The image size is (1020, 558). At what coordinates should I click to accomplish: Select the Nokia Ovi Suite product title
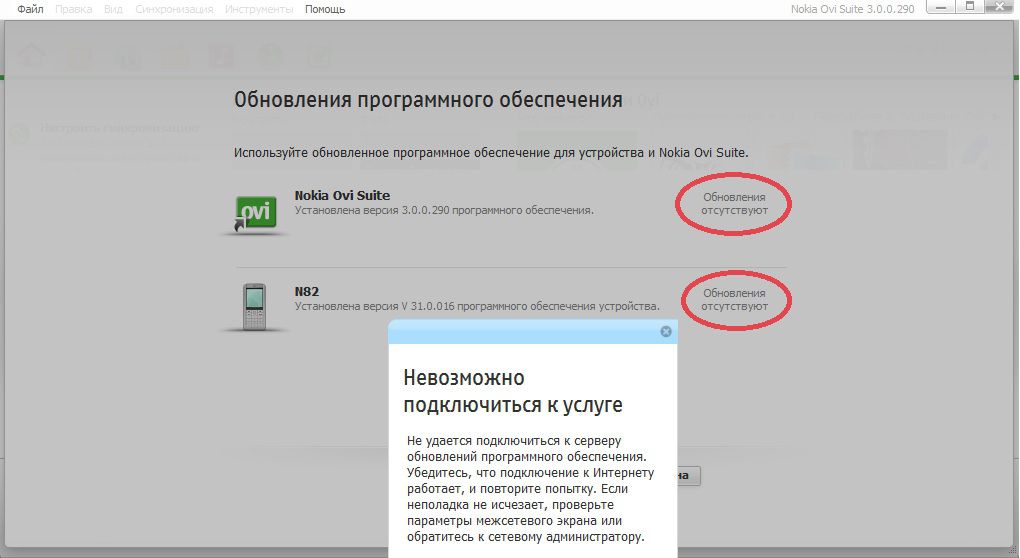342,195
